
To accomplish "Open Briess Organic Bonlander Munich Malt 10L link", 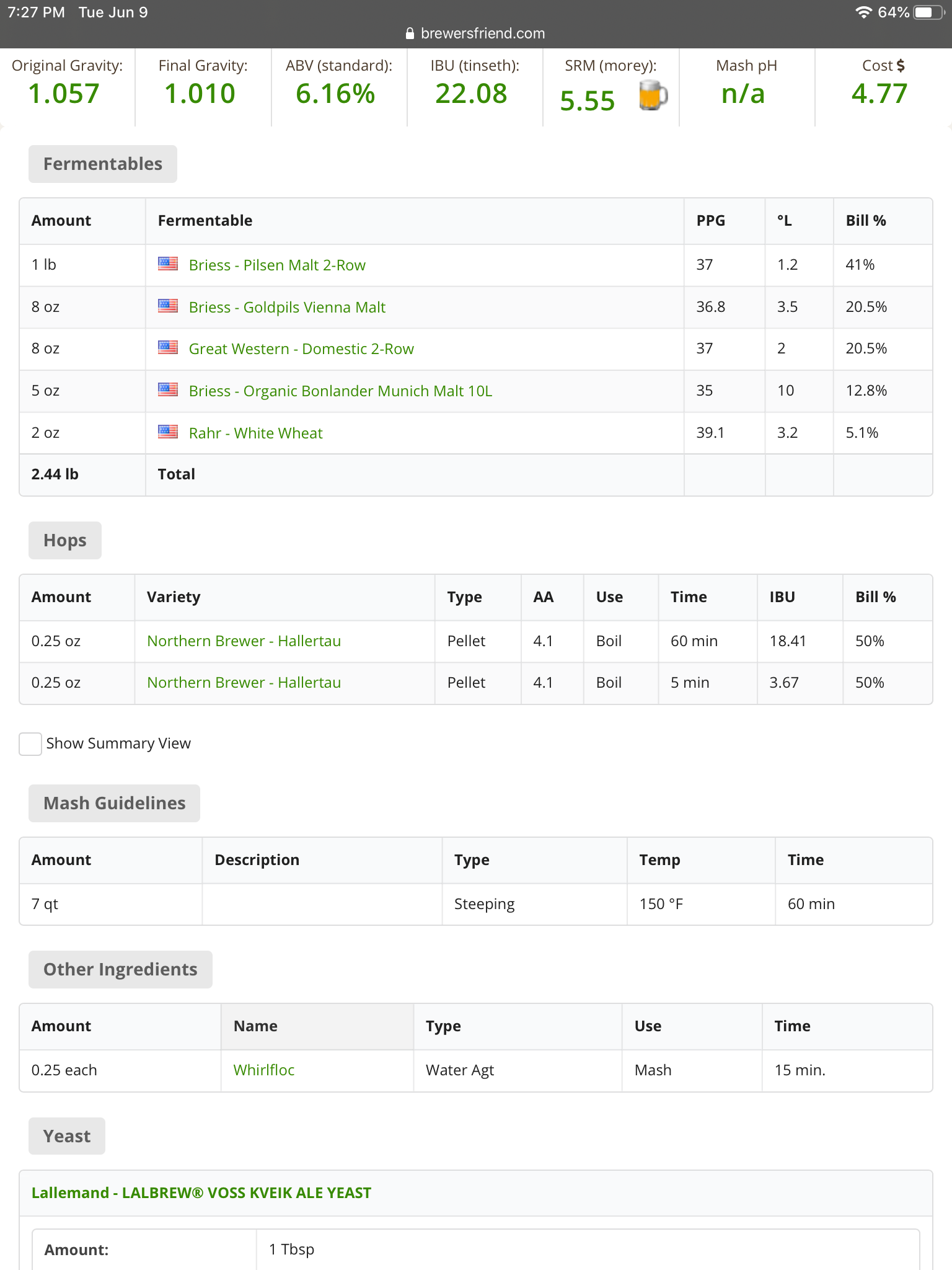I will coord(340,391).
